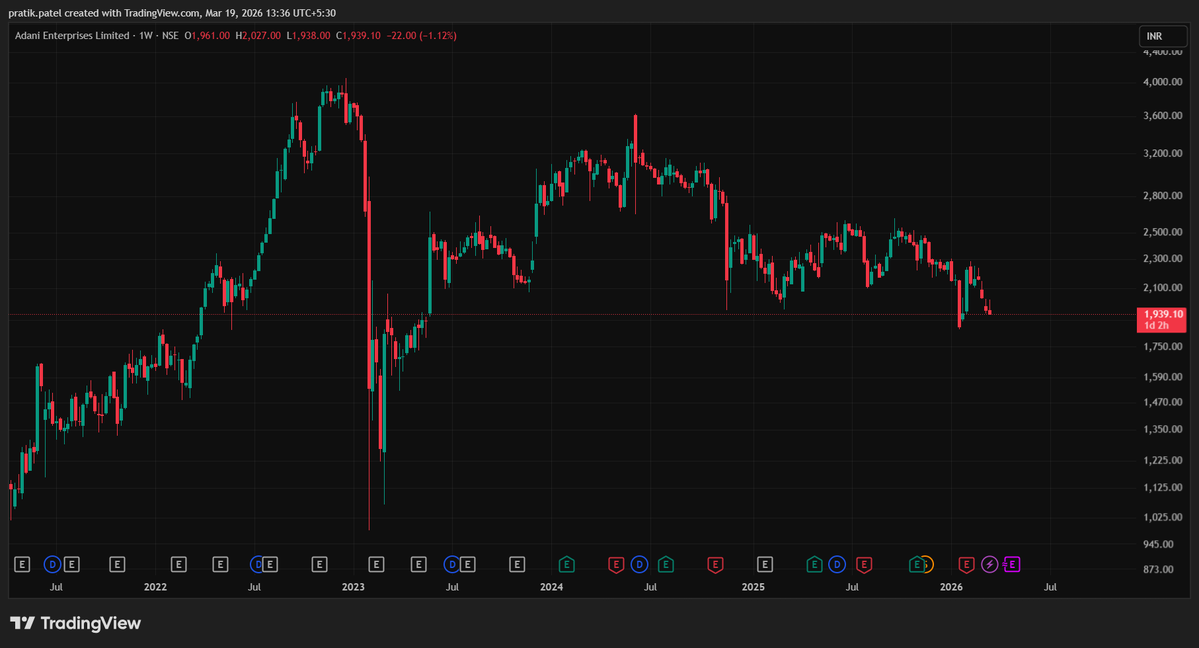Click the NSE exchange label in legend

click(170, 35)
